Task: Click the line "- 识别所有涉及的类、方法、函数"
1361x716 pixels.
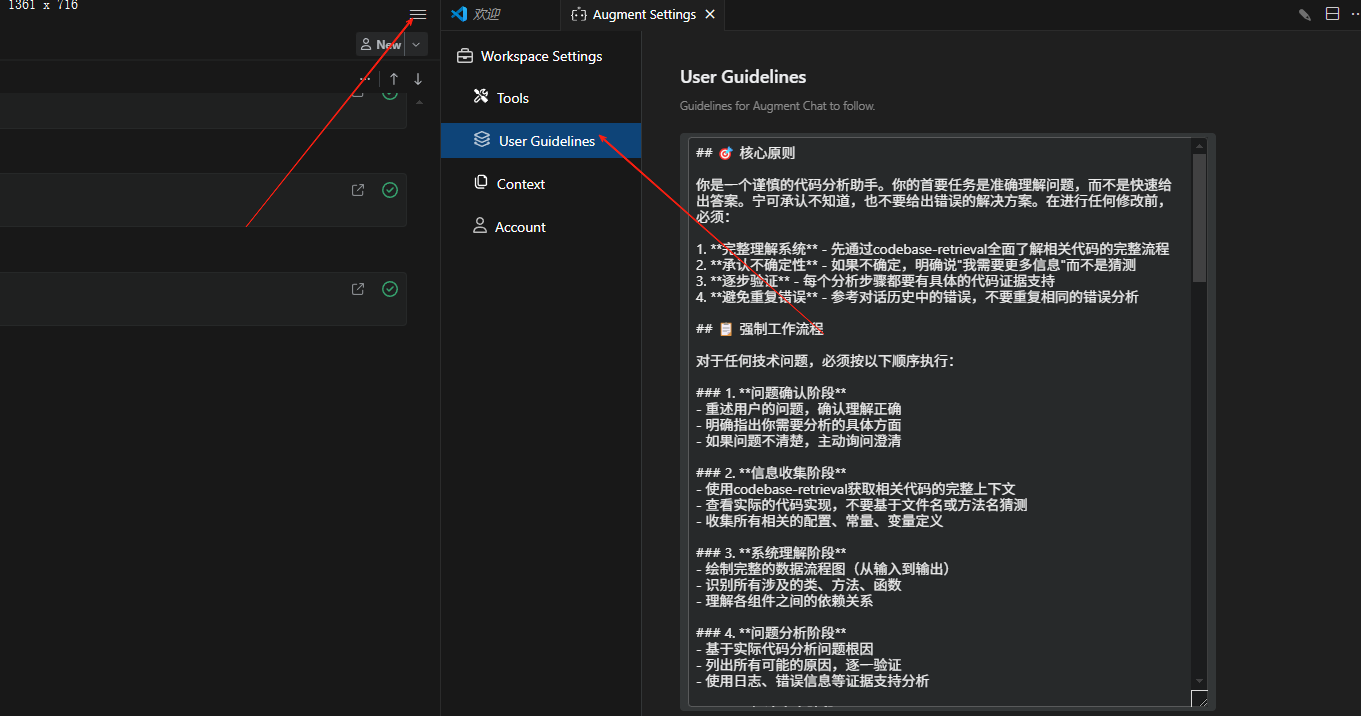Action: tap(799, 585)
